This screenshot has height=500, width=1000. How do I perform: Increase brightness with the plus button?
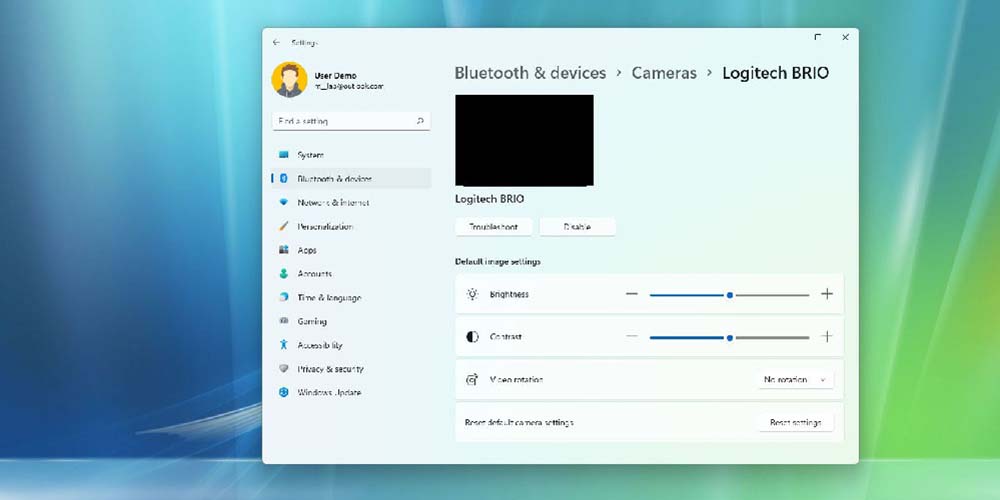[x=827, y=295]
